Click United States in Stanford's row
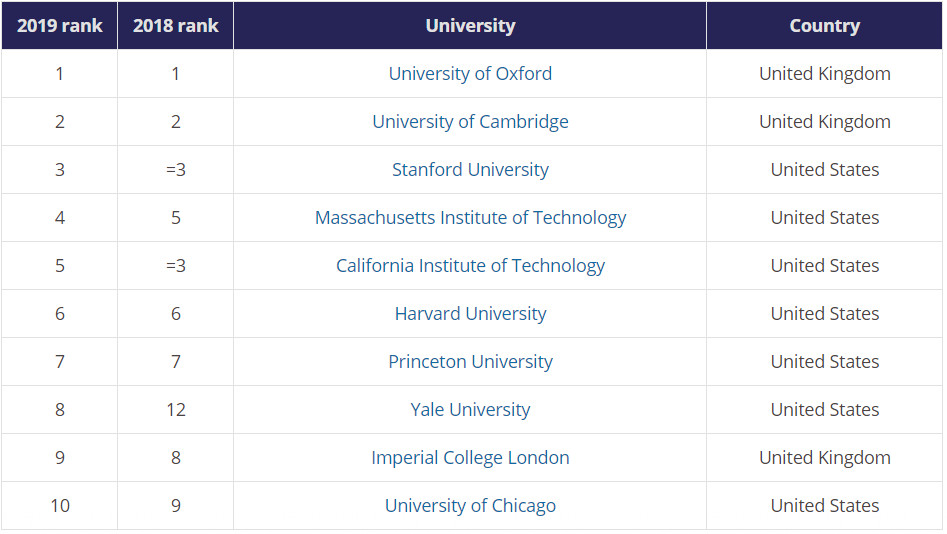This screenshot has width=947, height=534. (x=824, y=170)
